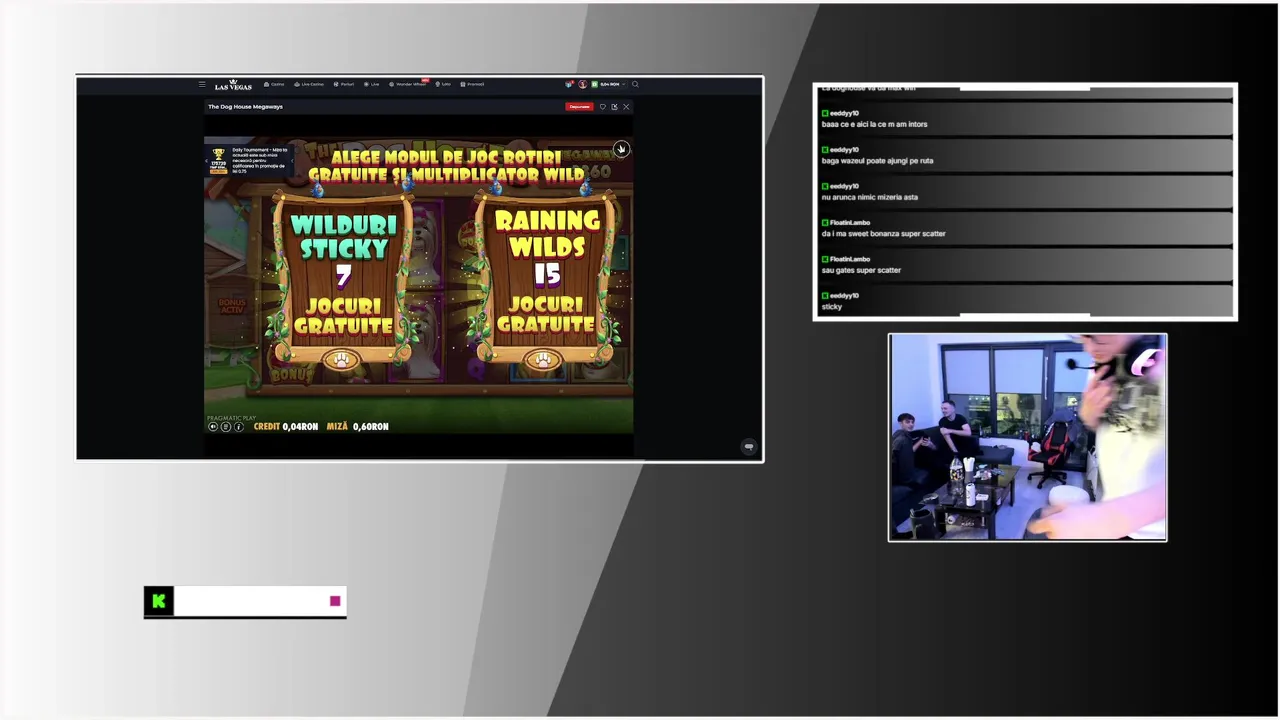Open the Promotii menu item
This screenshot has width=1280, height=720.
pos(472,84)
